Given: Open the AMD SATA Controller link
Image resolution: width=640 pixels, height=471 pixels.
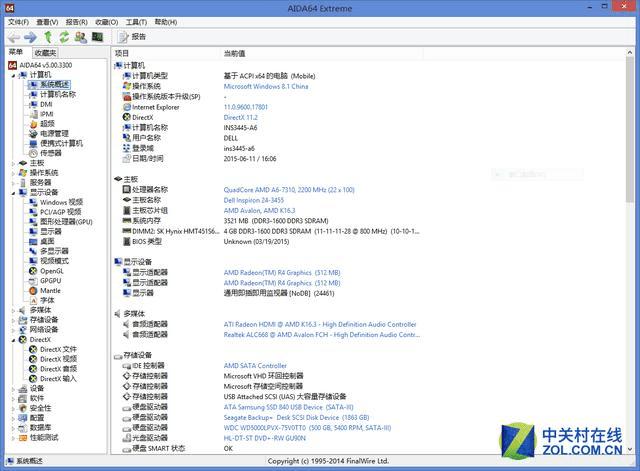Looking at the screenshot, I should (x=255, y=366).
